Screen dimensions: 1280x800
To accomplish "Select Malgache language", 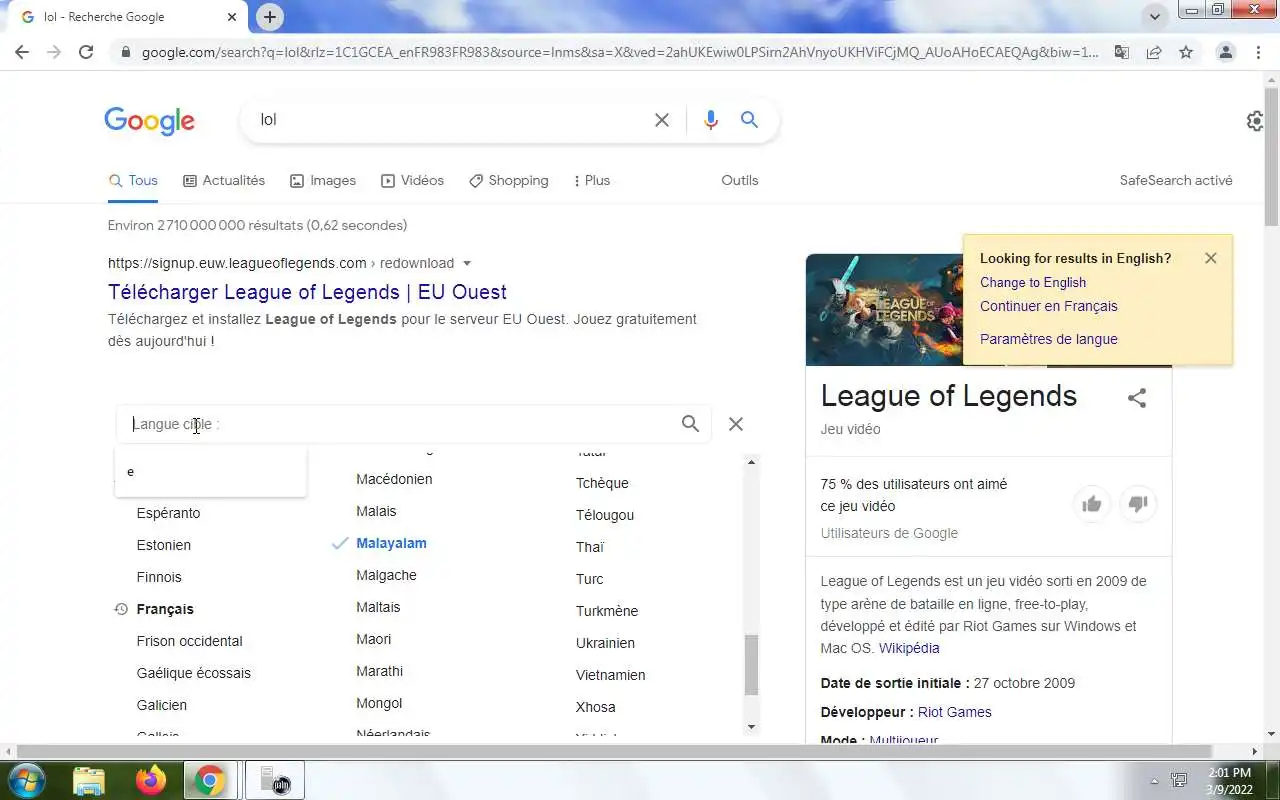I will [386, 576].
